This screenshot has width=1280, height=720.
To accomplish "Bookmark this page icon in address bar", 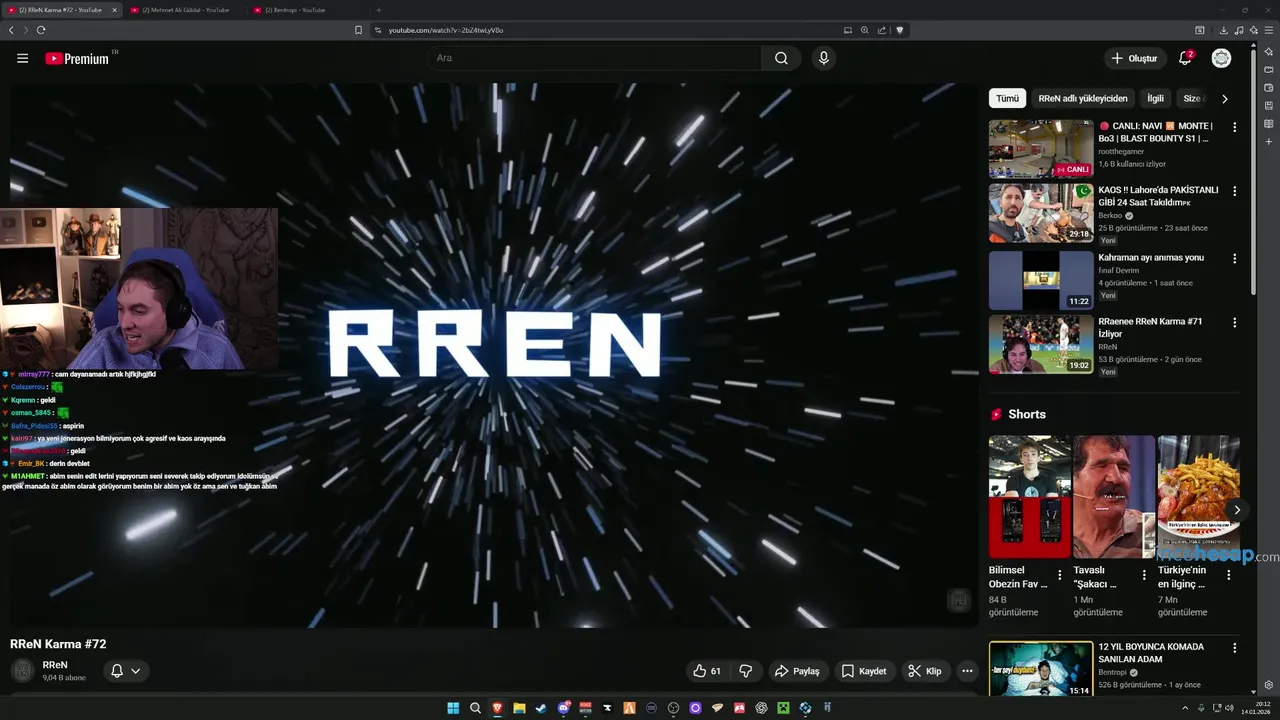I will [358, 30].
